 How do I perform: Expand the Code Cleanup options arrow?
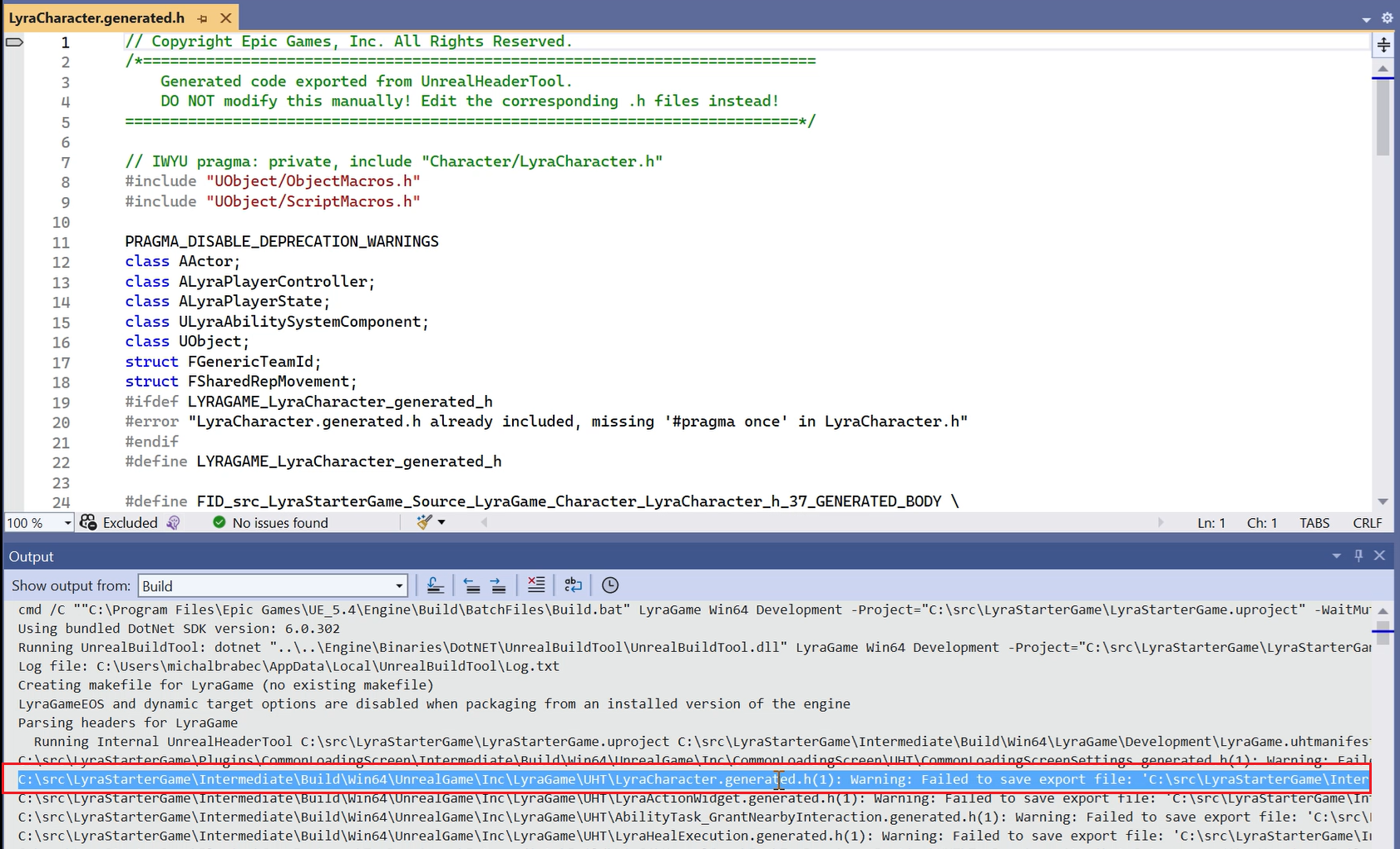pos(440,522)
